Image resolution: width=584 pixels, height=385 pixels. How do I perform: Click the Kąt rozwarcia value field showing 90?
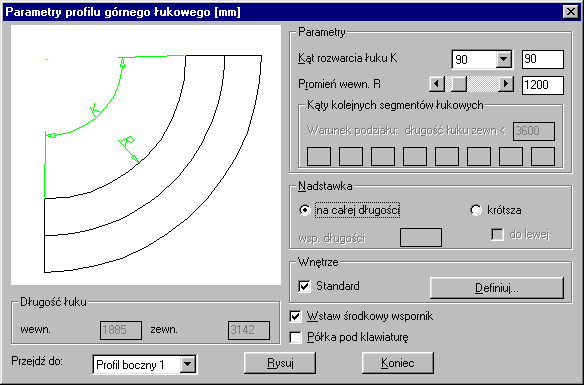543,59
